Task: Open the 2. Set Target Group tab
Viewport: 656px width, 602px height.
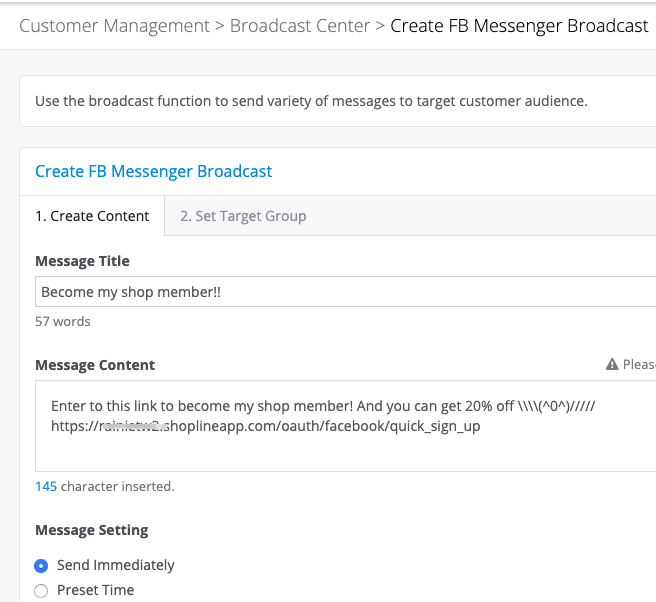Action: (x=243, y=216)
